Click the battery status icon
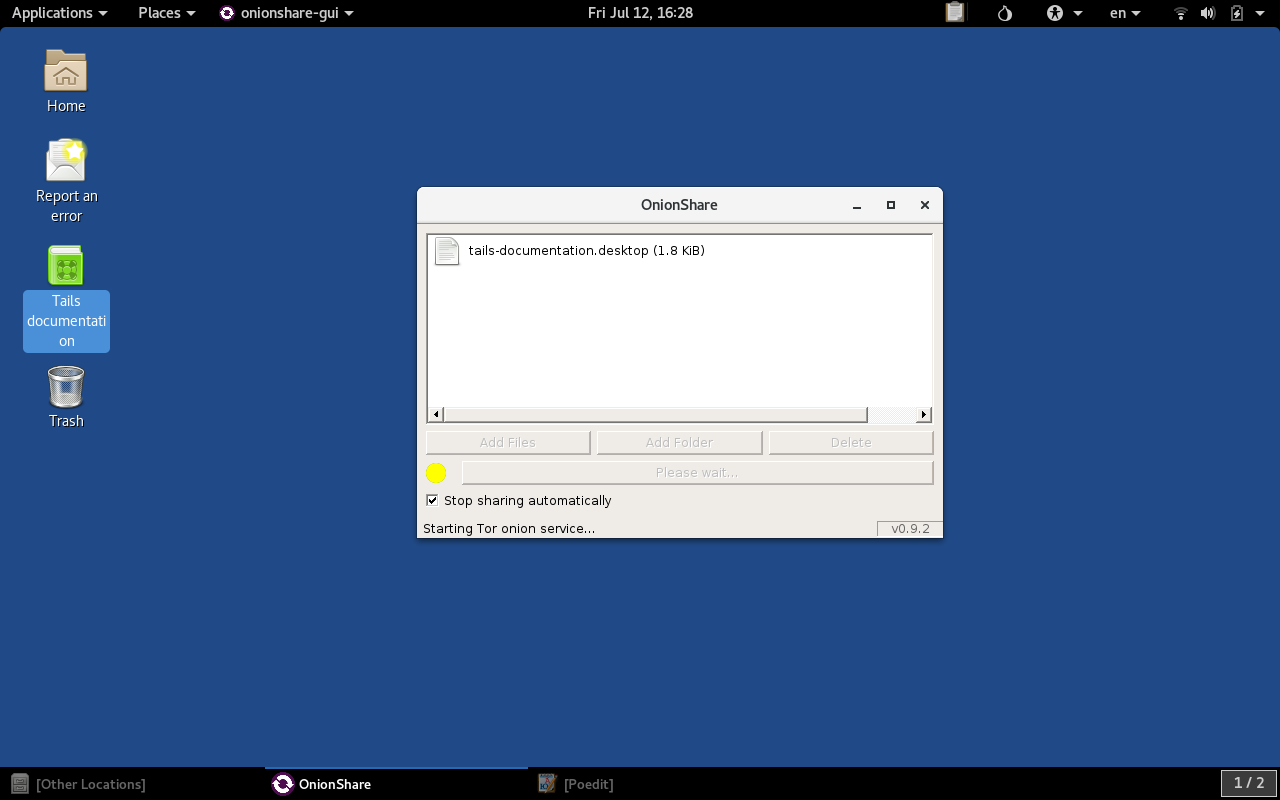Viewport: 1280px width, 800px height. click(x=1237, y=13)
